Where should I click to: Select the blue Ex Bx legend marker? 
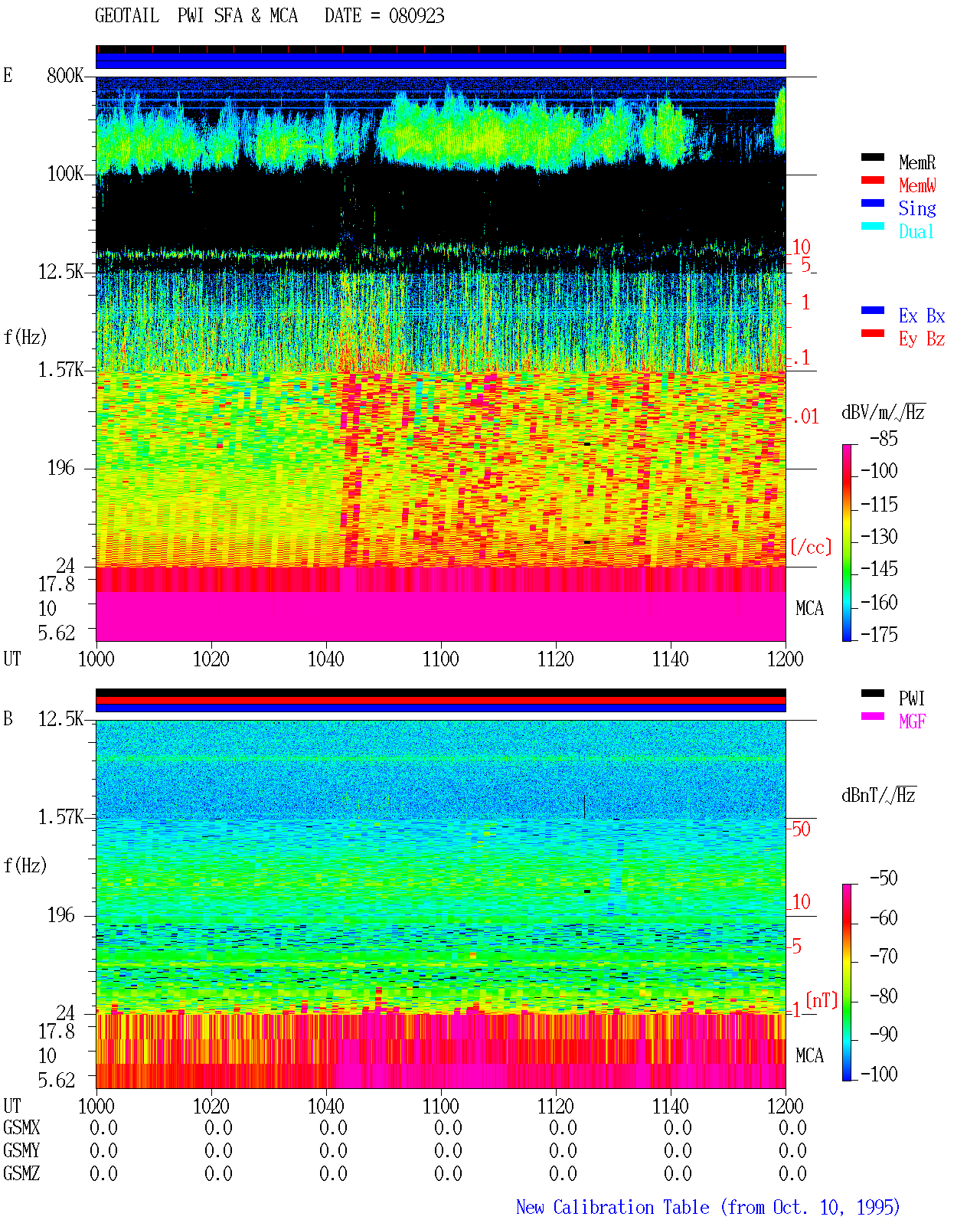click(x=872, y=311)
